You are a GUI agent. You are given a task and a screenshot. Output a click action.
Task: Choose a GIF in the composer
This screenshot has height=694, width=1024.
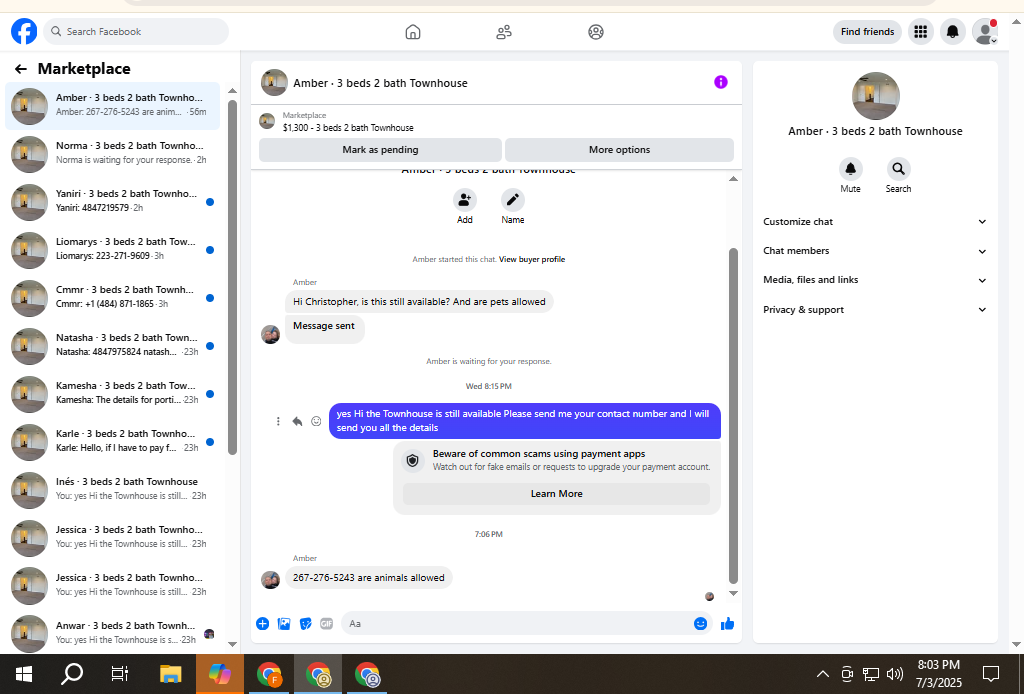[327, 623]
